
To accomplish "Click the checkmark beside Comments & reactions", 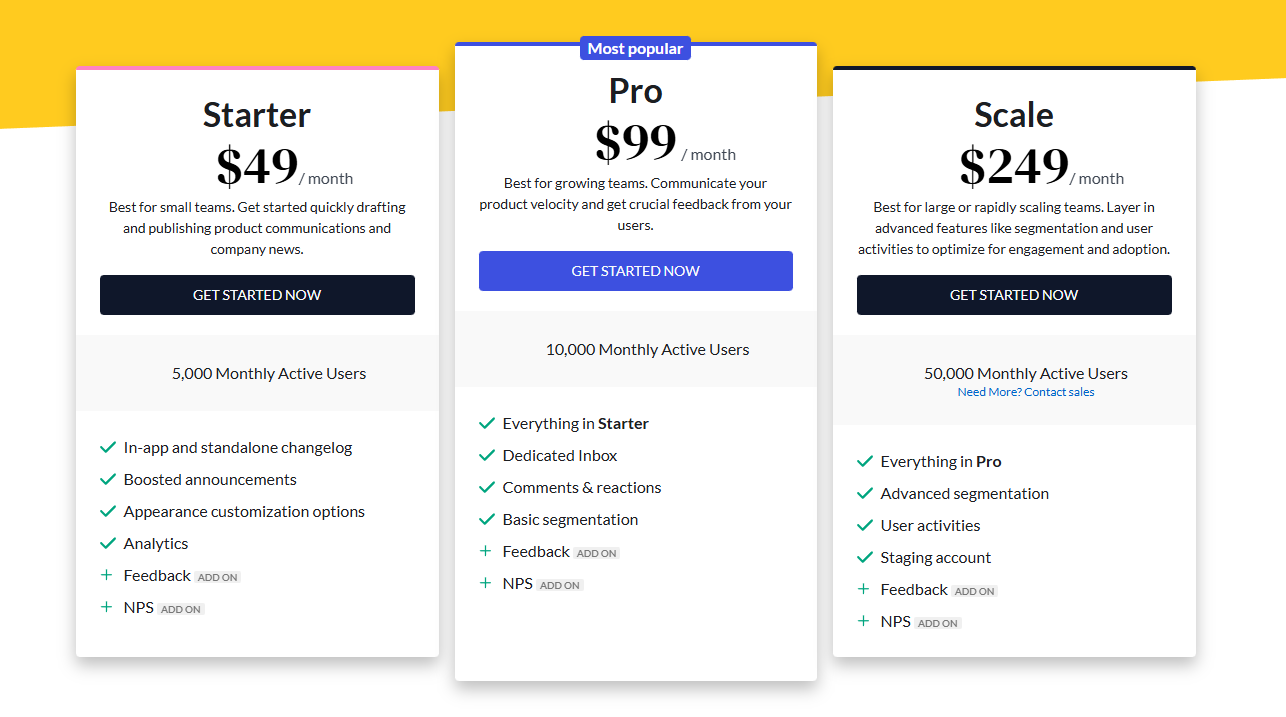I will (487, 487).
